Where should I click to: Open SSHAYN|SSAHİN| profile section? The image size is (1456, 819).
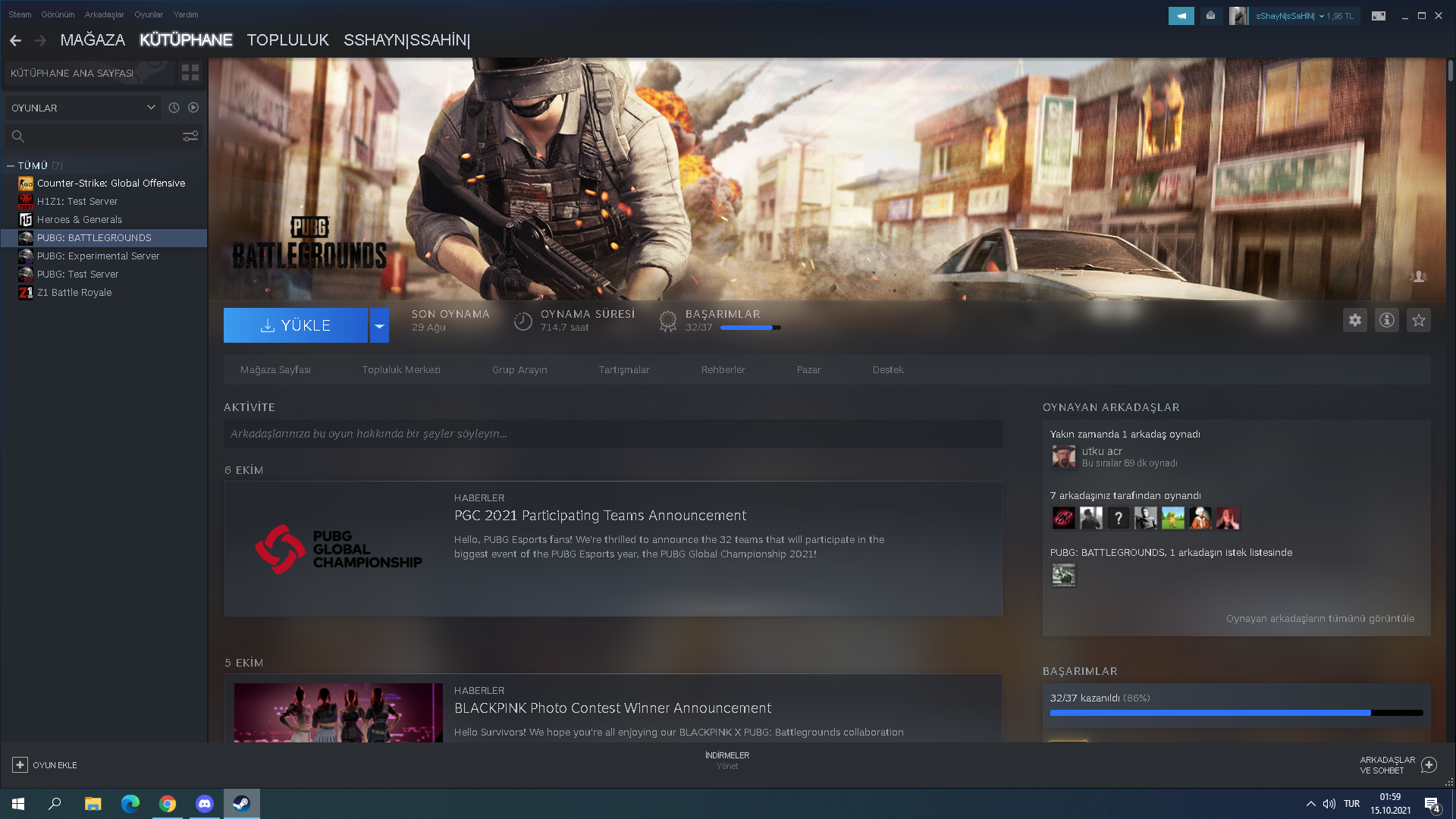[x=407, y=40]
